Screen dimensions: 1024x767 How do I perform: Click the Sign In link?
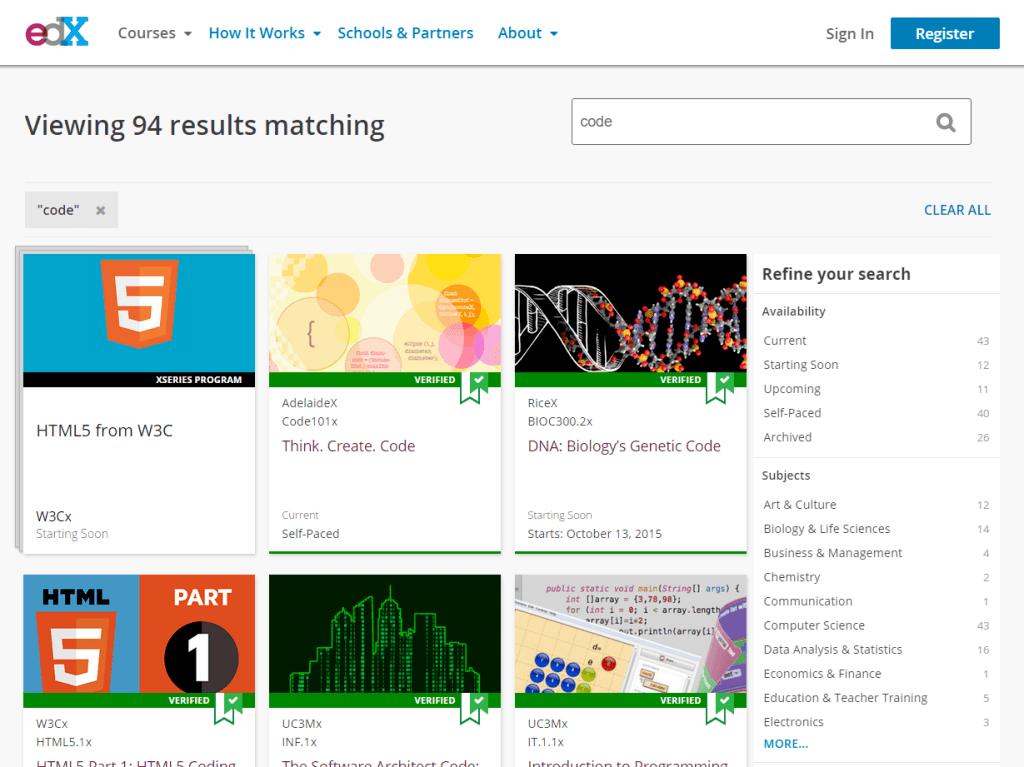click(x=849, y=34)
